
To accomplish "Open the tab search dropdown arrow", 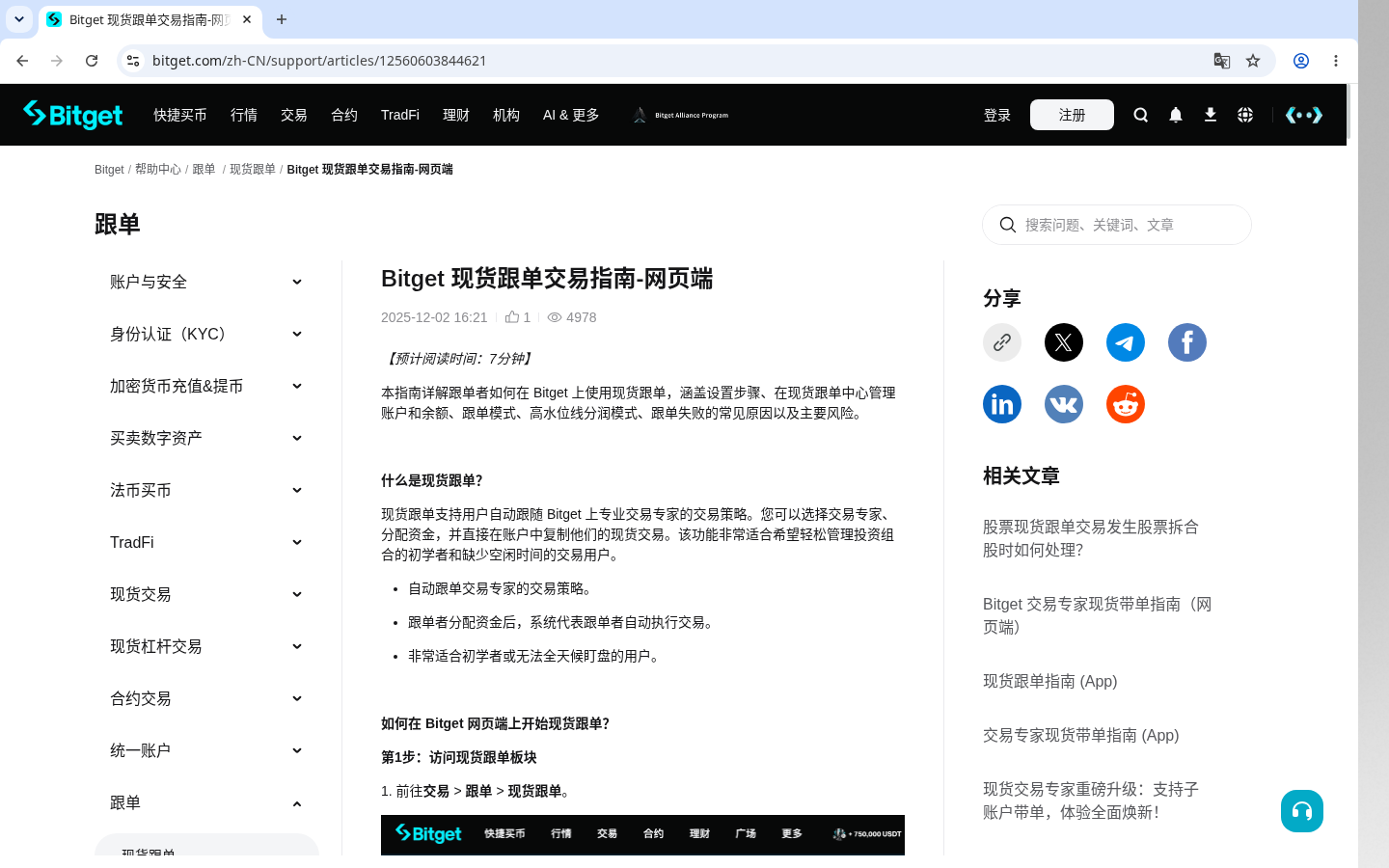I will [x=18, y=19].
